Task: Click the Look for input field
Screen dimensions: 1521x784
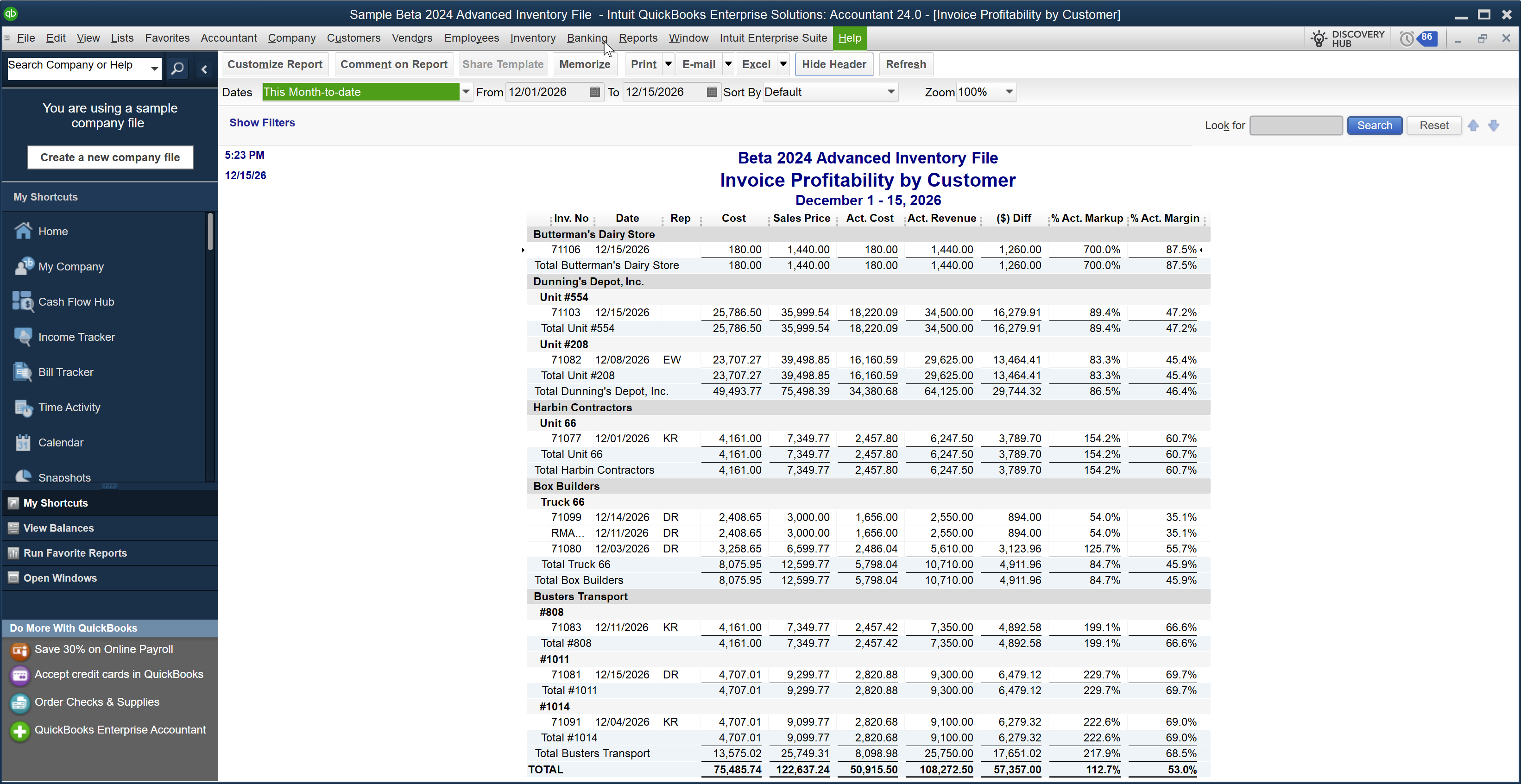Action: [1295, 125]
